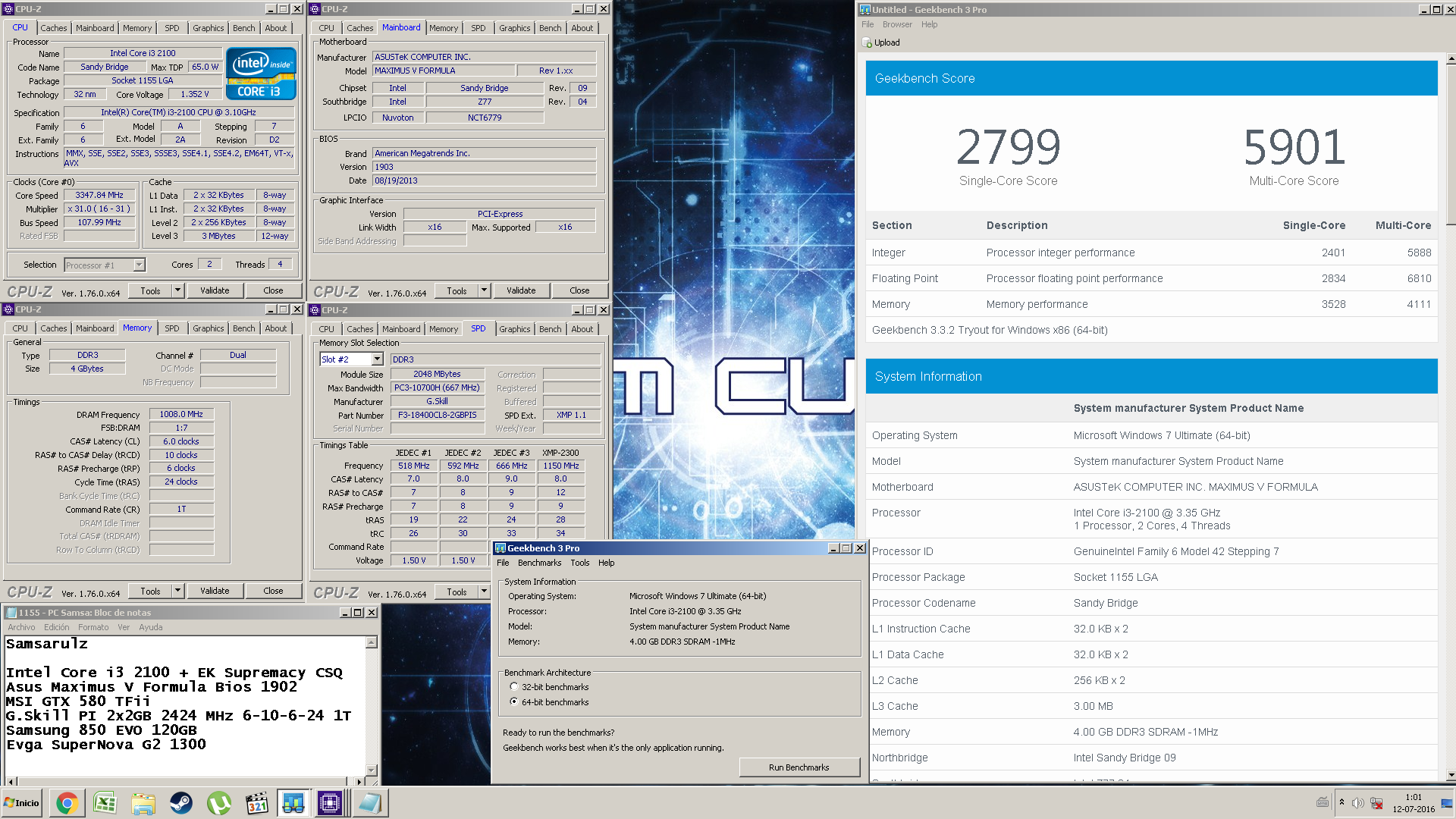Open SPD tab in the CPU window
The height and width of the screenshot is (819, 1456).
click(x=172, y=28)
